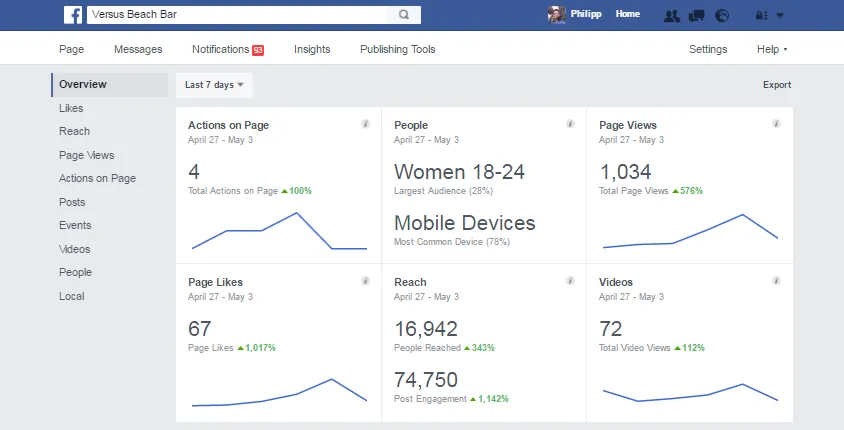
Task: Switch to the Insights tab
Action: (x=312, y=49)
